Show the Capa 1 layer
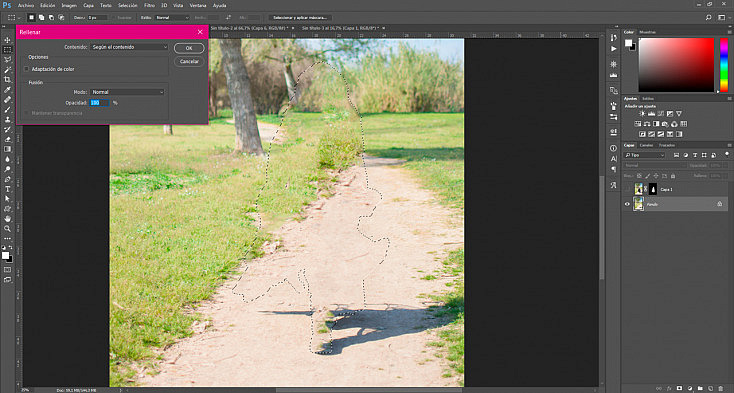 [627, 189]
